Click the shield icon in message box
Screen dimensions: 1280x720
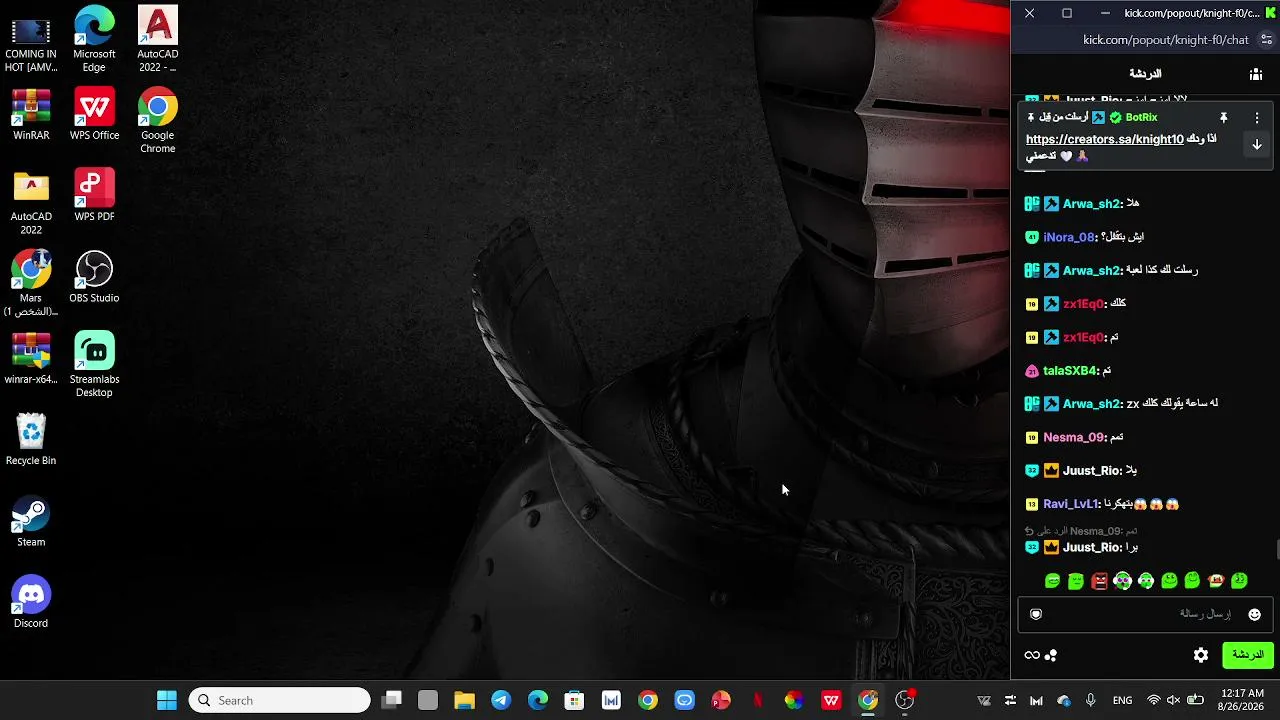pyautogui.click(x=1036, y=614)
